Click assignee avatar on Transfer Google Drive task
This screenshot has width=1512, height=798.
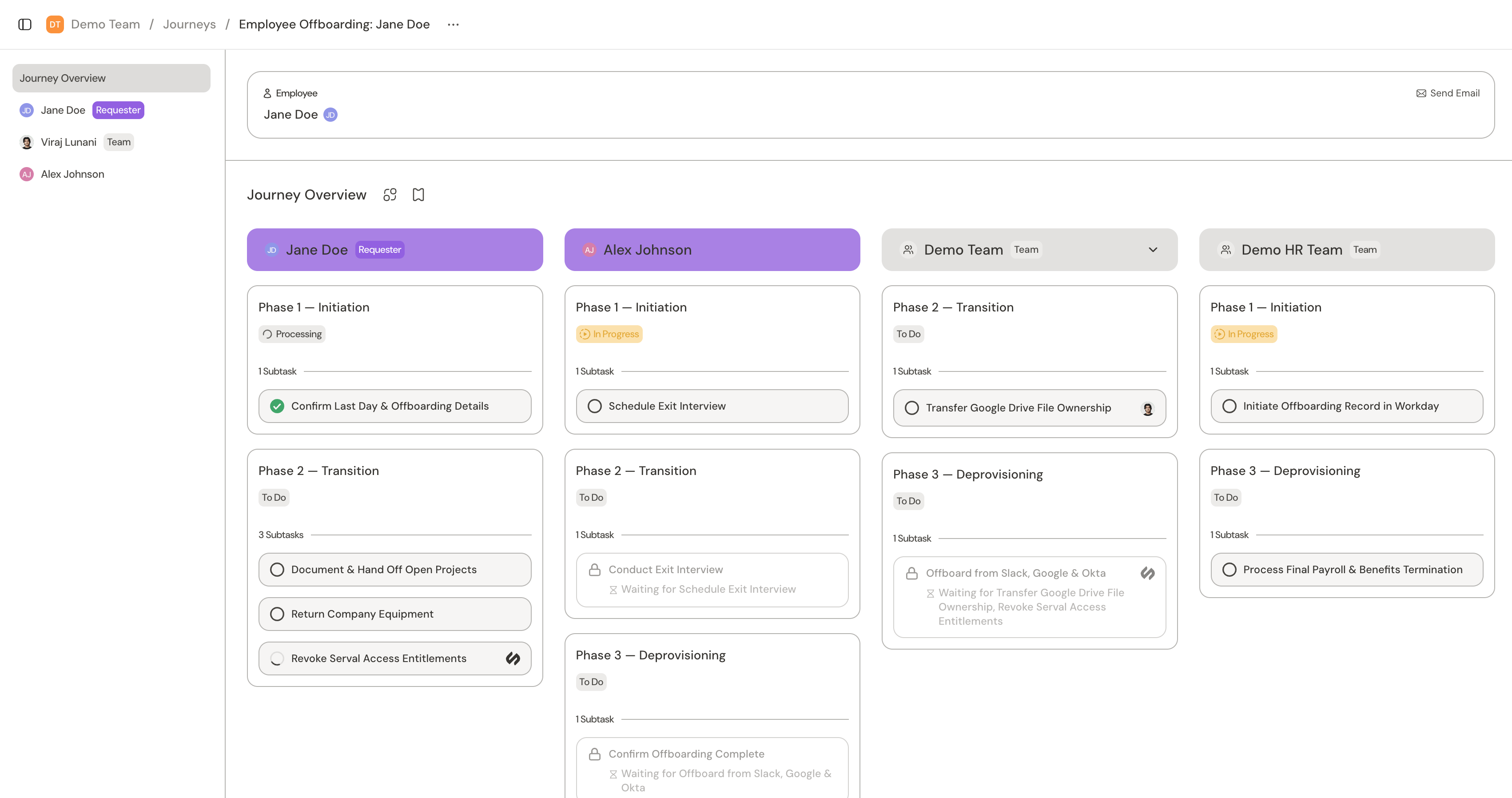pos(1147,408)
